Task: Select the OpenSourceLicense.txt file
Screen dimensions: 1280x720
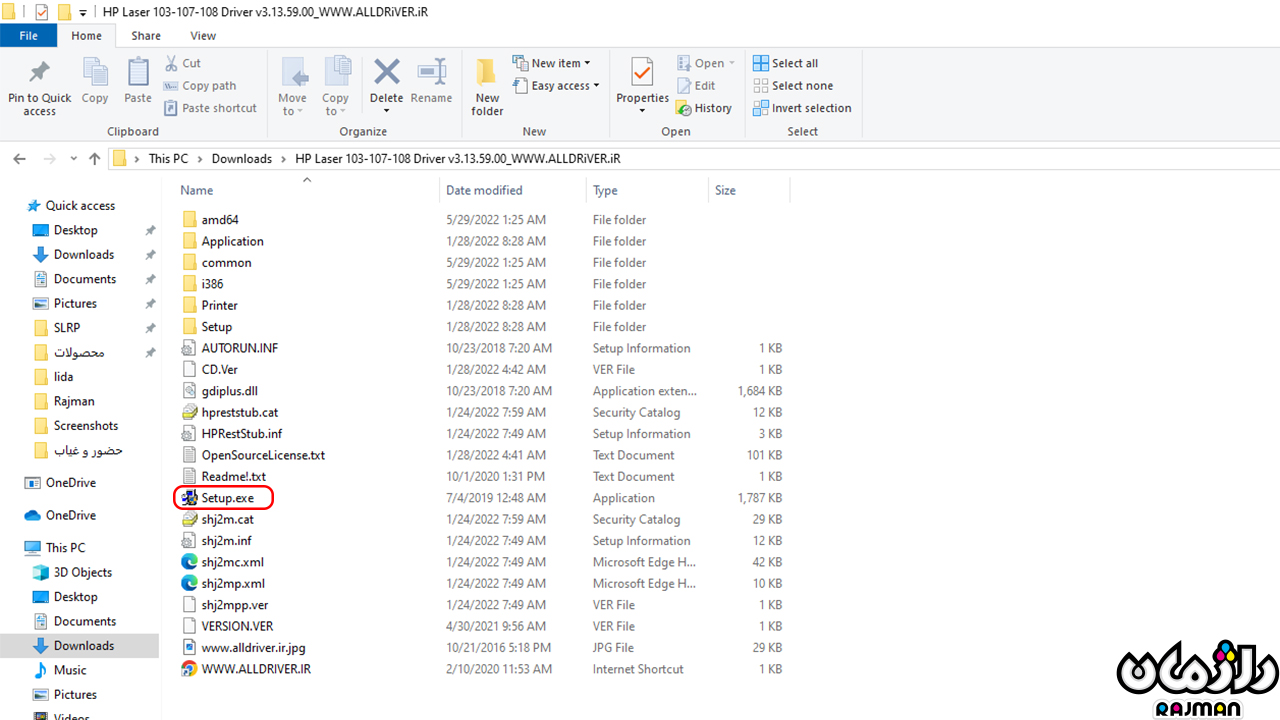Action: click(263, 455)
